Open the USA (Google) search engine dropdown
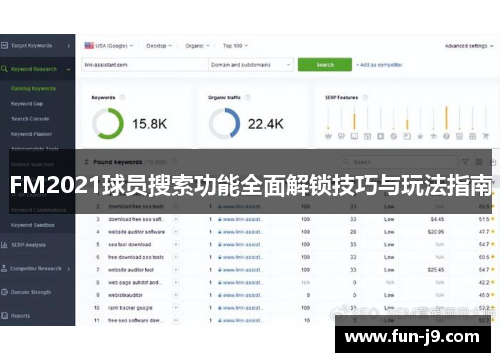The image size is (500, 362). click(109, 46)
